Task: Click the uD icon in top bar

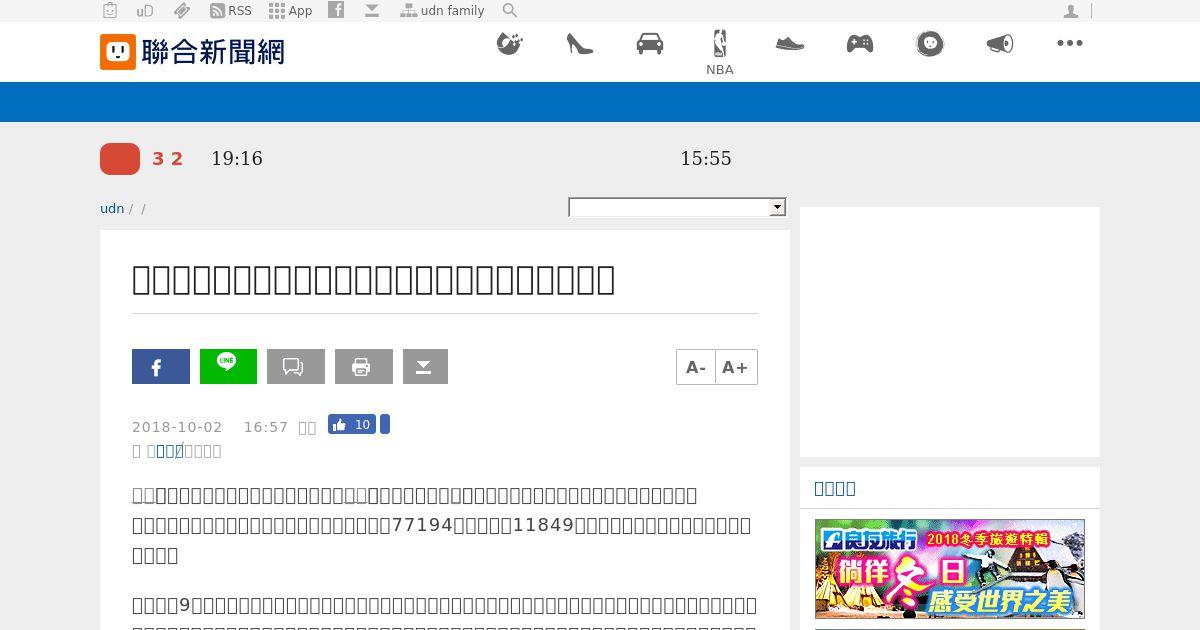Action: (145, 11)
